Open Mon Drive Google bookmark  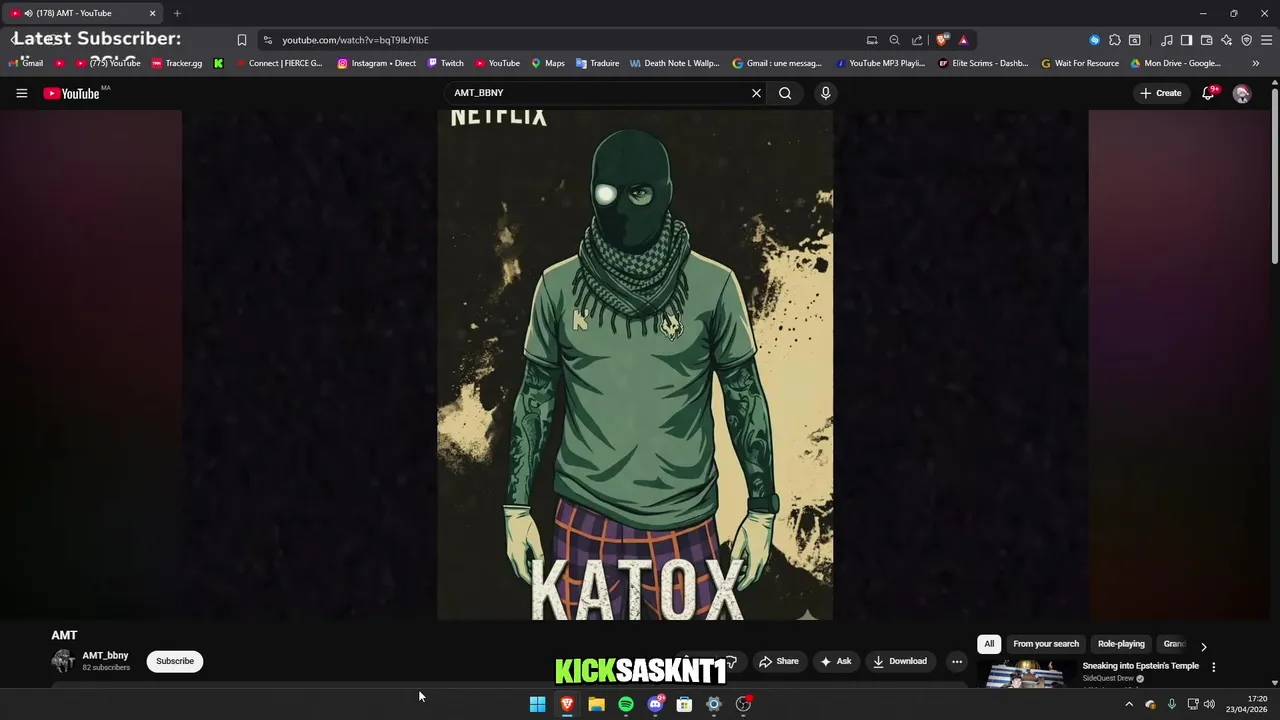tap(1176, 63)
